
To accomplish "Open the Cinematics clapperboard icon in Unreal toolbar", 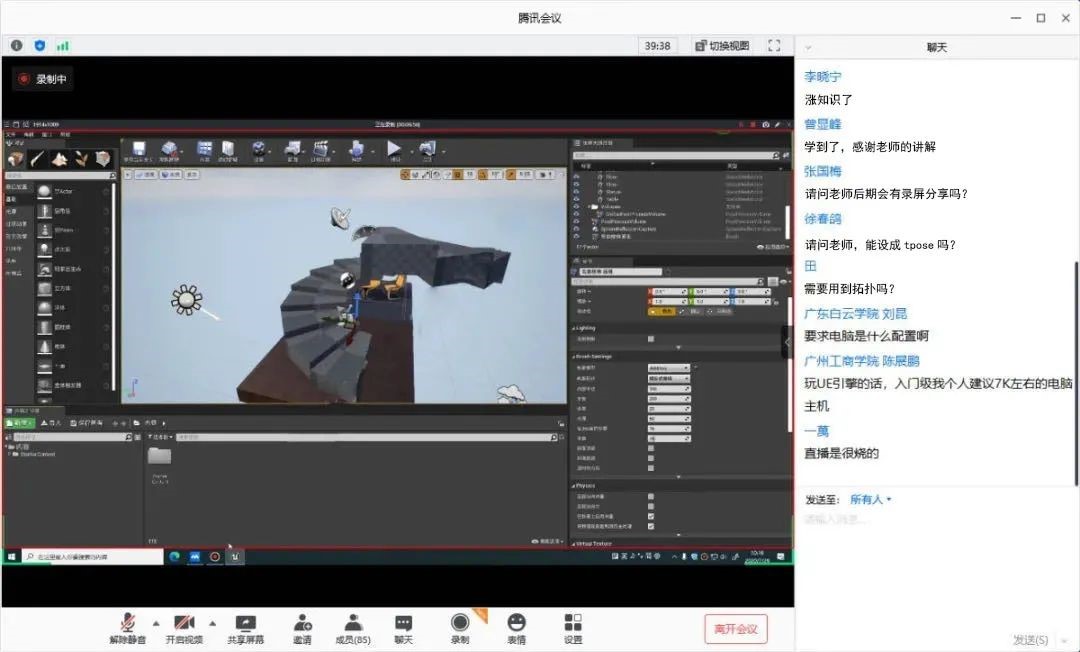I will tap(321, 151).
